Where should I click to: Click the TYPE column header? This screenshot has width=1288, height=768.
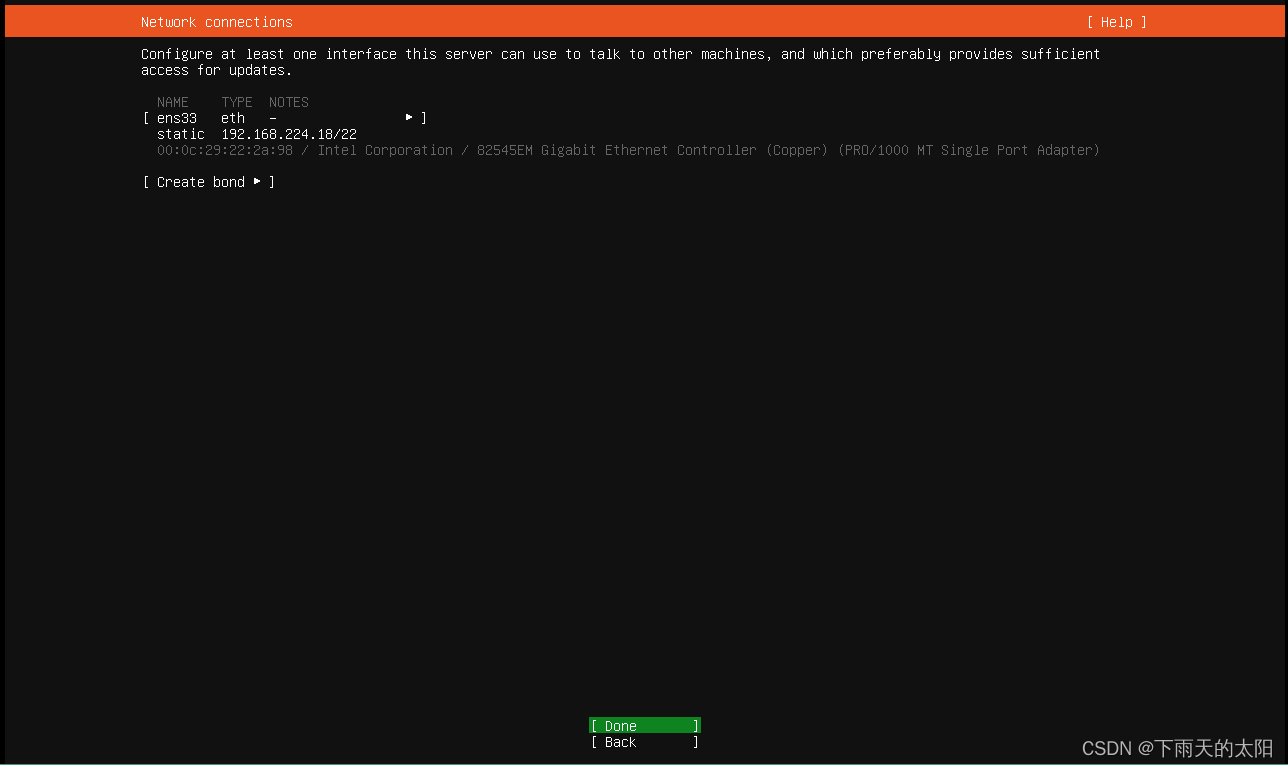tap(236, 101)
